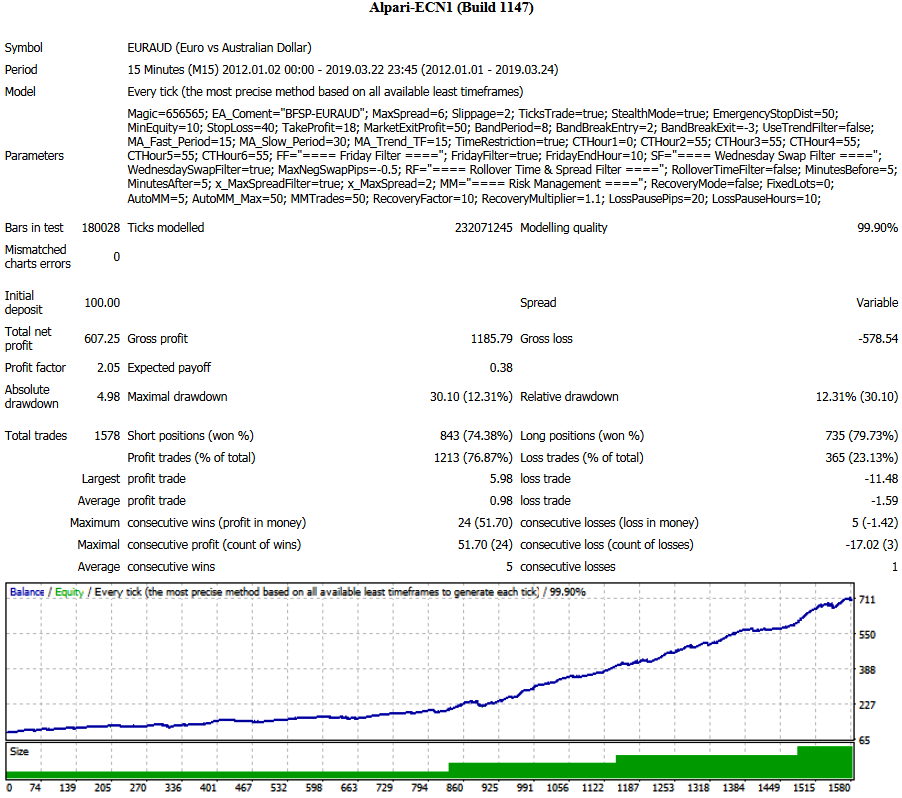The image size is (902, 798).
Task: Click the Model value Every tick description
Action: [x=325, y=92]
